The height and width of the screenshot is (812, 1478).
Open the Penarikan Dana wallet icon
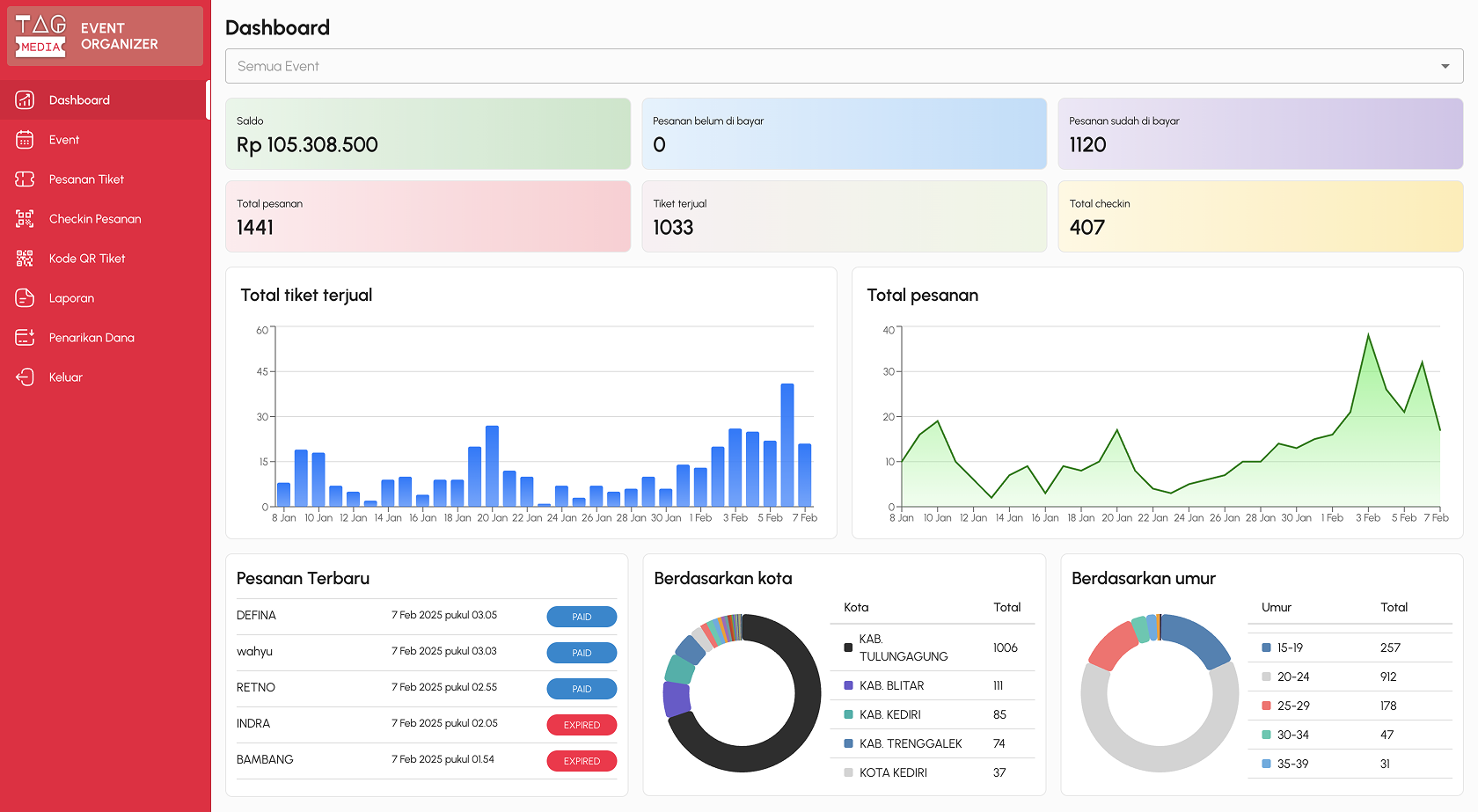tap(25, 338)
